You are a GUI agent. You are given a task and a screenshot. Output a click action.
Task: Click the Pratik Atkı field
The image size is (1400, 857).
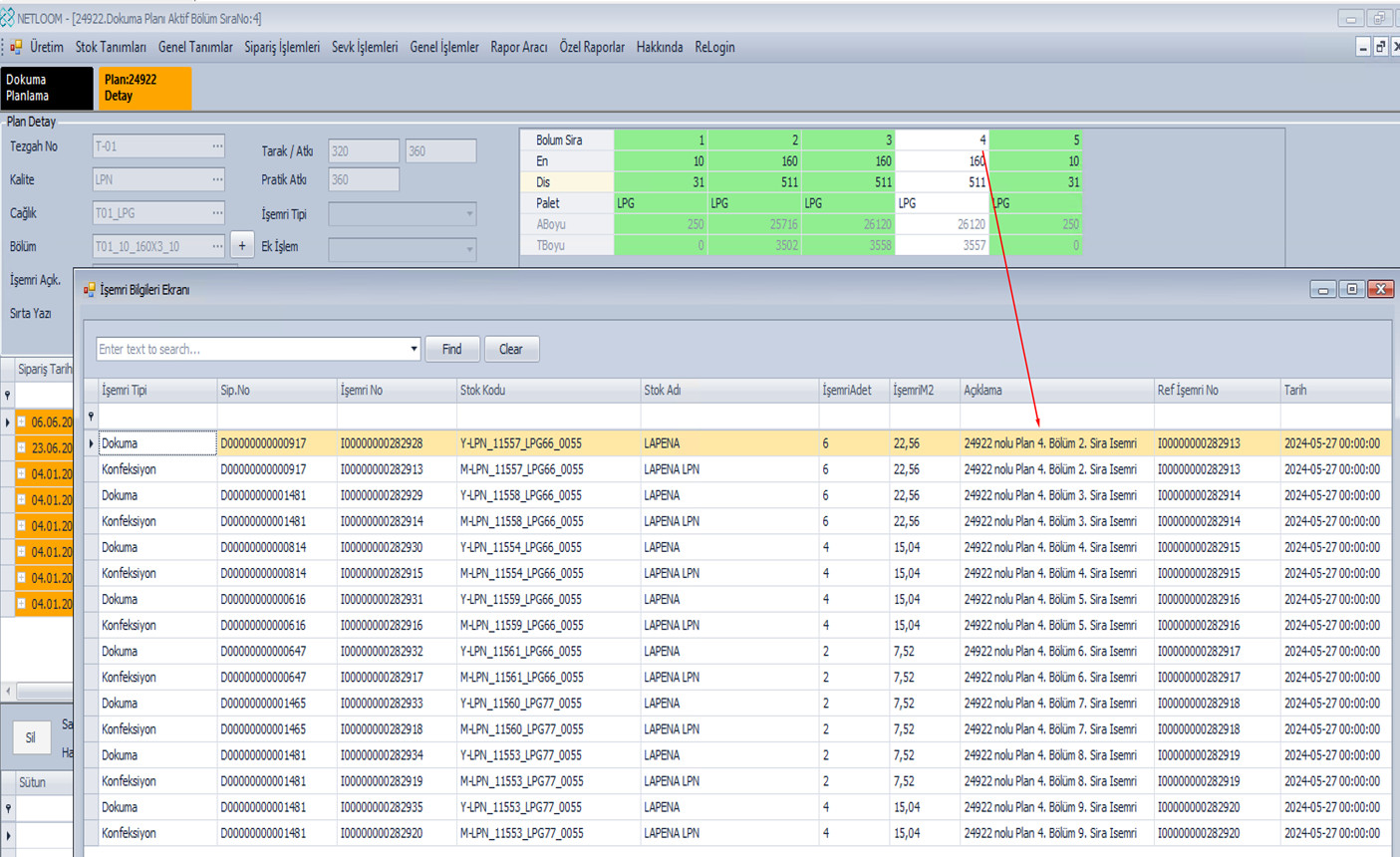(x=364, y=179)
